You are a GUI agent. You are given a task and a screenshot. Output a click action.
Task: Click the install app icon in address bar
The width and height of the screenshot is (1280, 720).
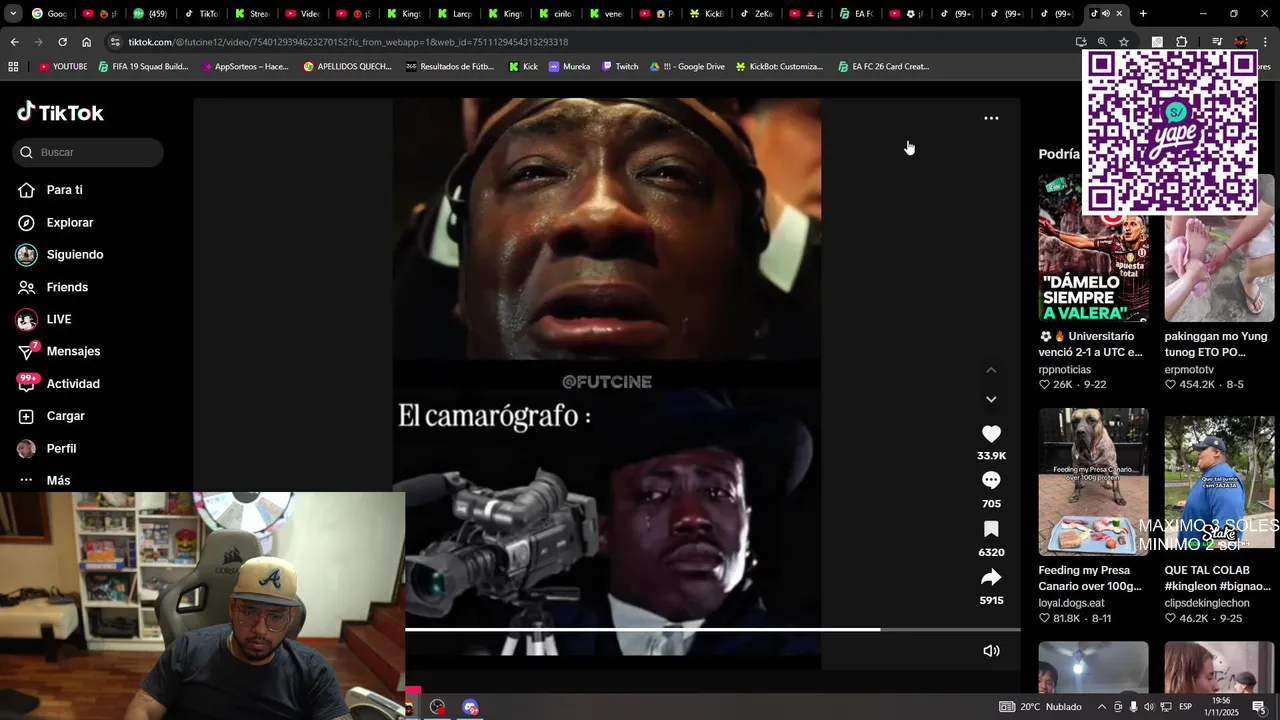tap(1081, 42)
